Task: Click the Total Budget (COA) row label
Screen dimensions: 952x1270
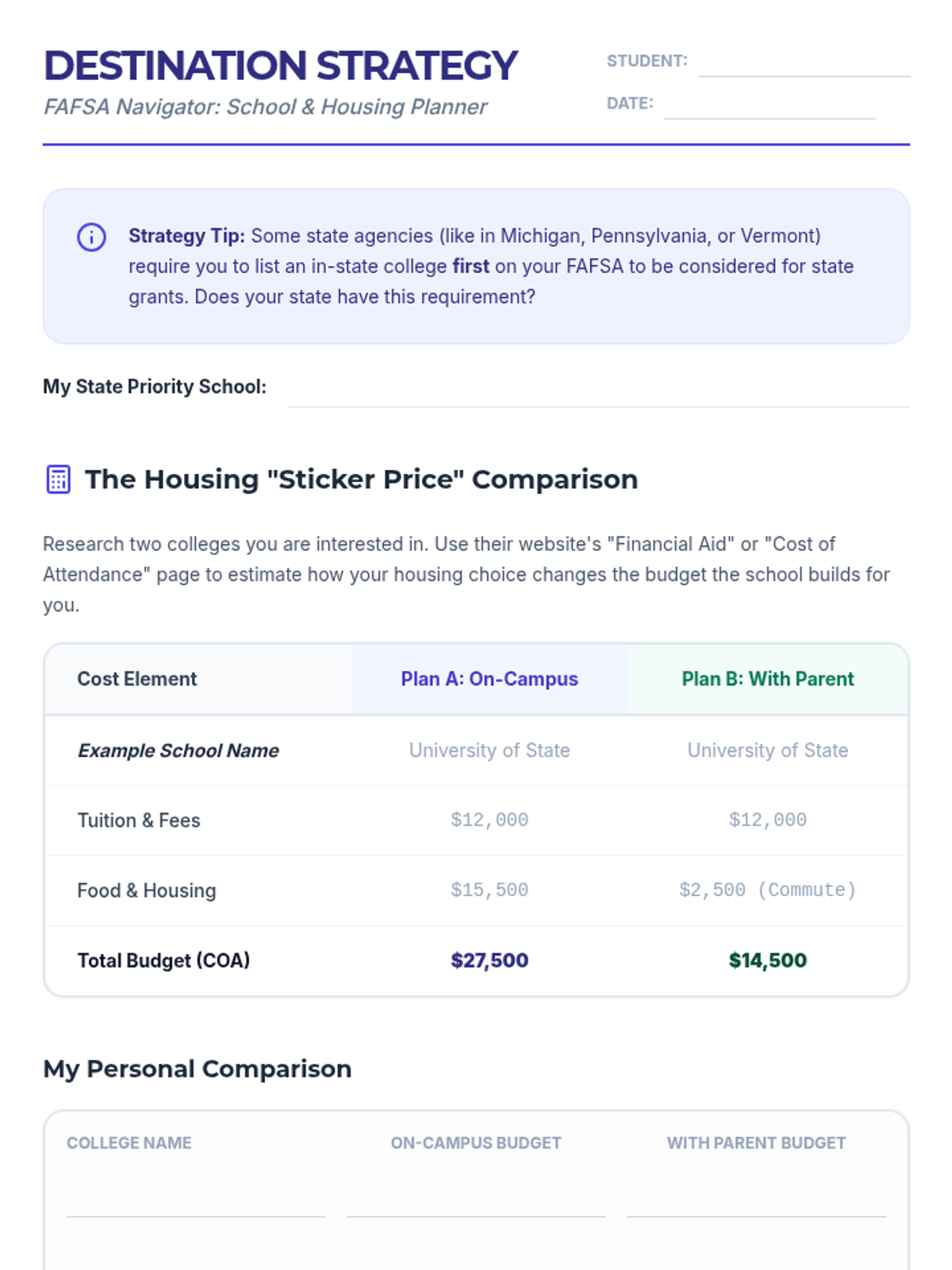Action: tap(163, 960)
